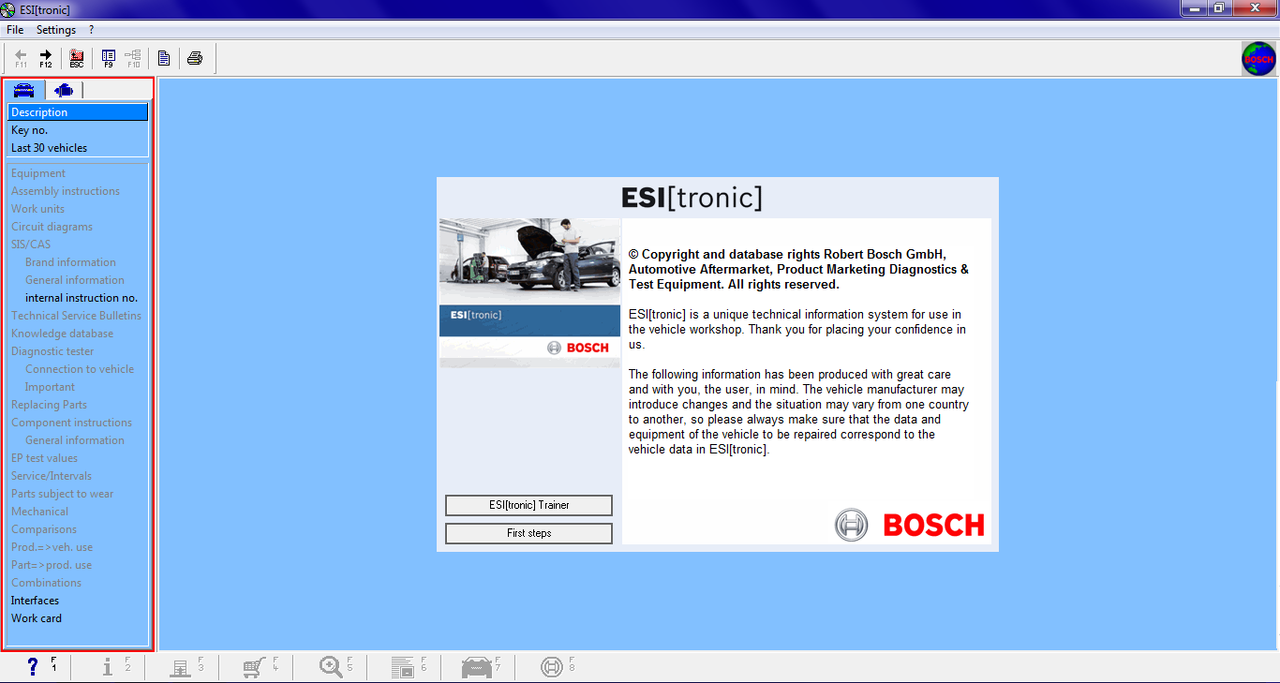
Task: Select Service/Intervals entry
Action: 51,476
